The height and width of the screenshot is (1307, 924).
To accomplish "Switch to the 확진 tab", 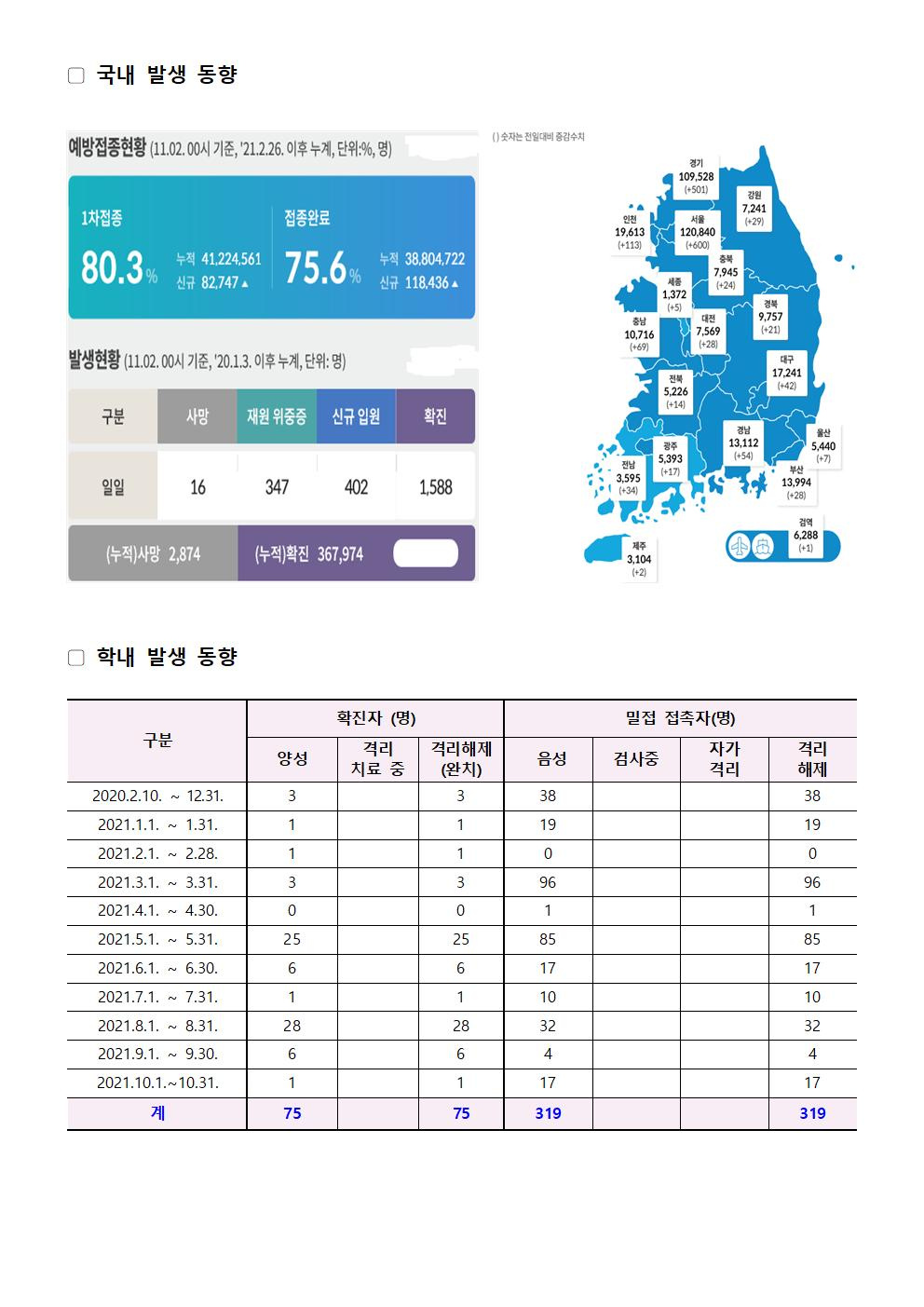I will coord(435,416).
